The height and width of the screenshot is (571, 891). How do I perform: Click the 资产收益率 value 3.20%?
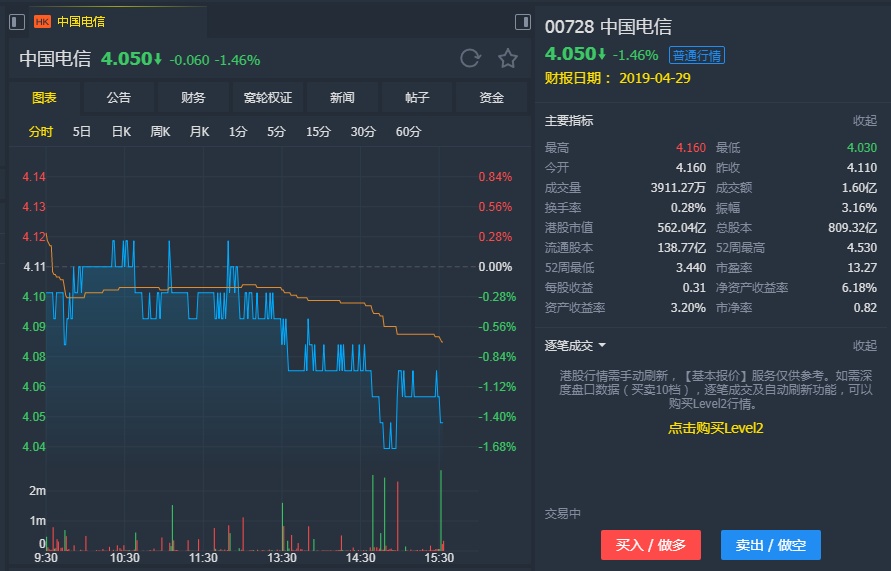click(x=688, y=307)
